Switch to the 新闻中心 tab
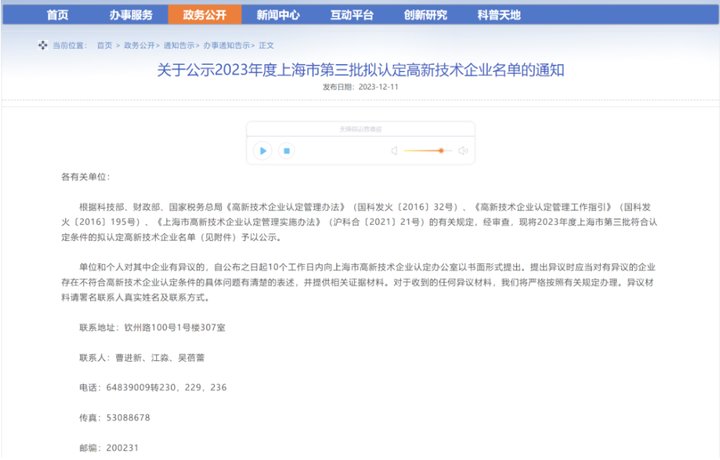This screenshot has width=720, height=460. tap(277, 15)
